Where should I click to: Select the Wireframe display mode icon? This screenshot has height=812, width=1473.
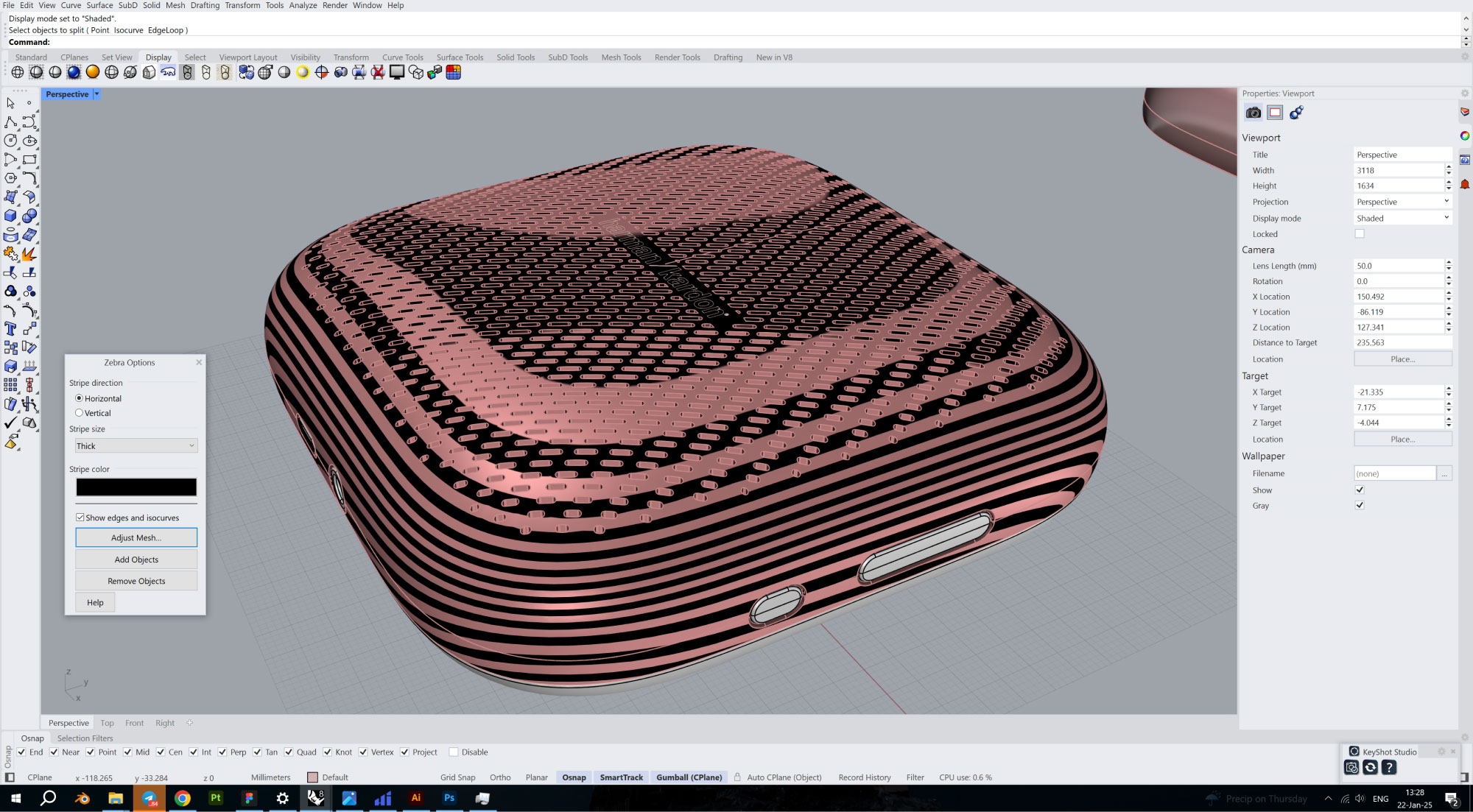pyautogui.click(x=18, y=72)
